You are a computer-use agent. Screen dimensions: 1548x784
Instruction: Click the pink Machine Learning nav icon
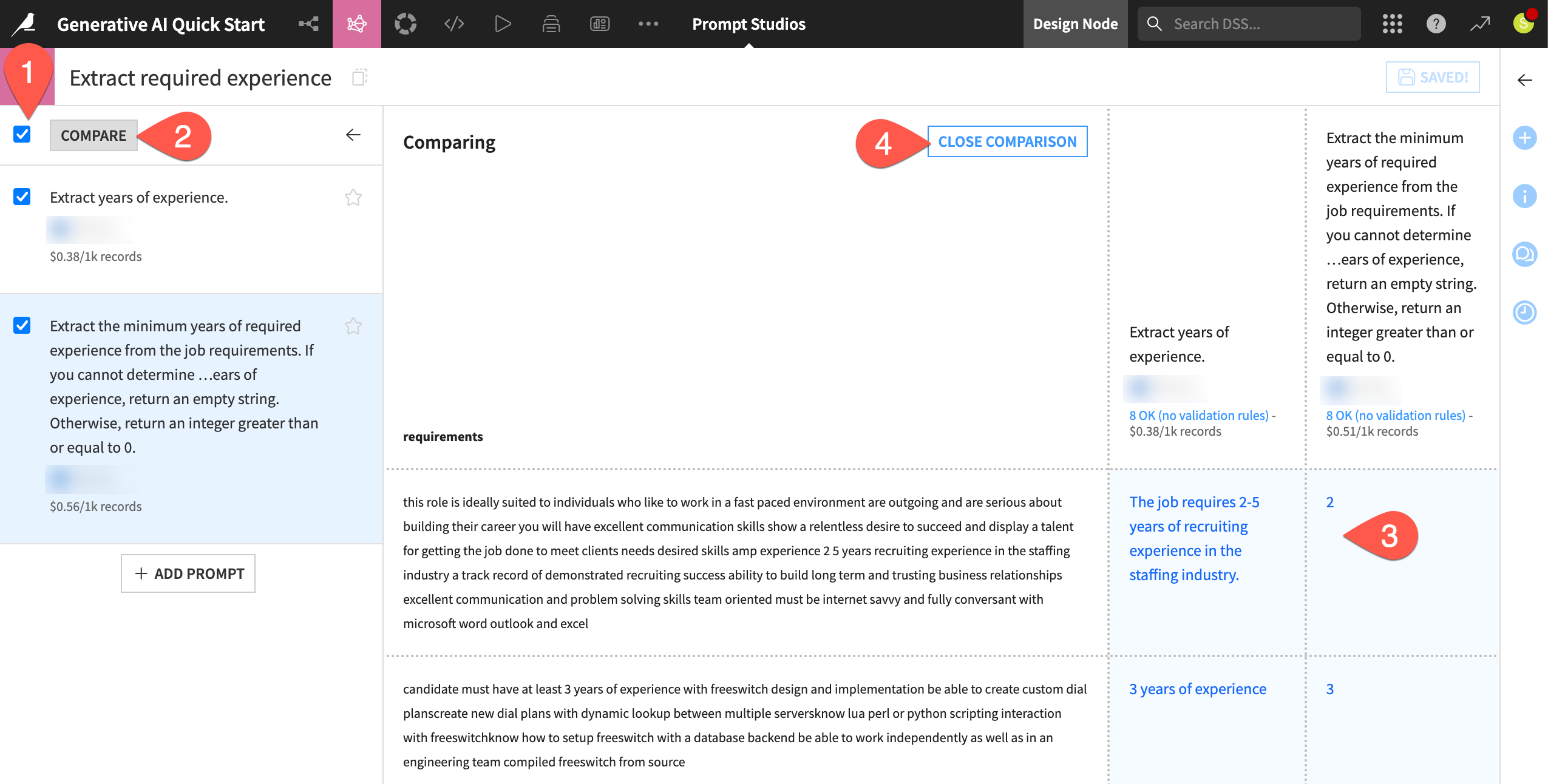point(356,24)
